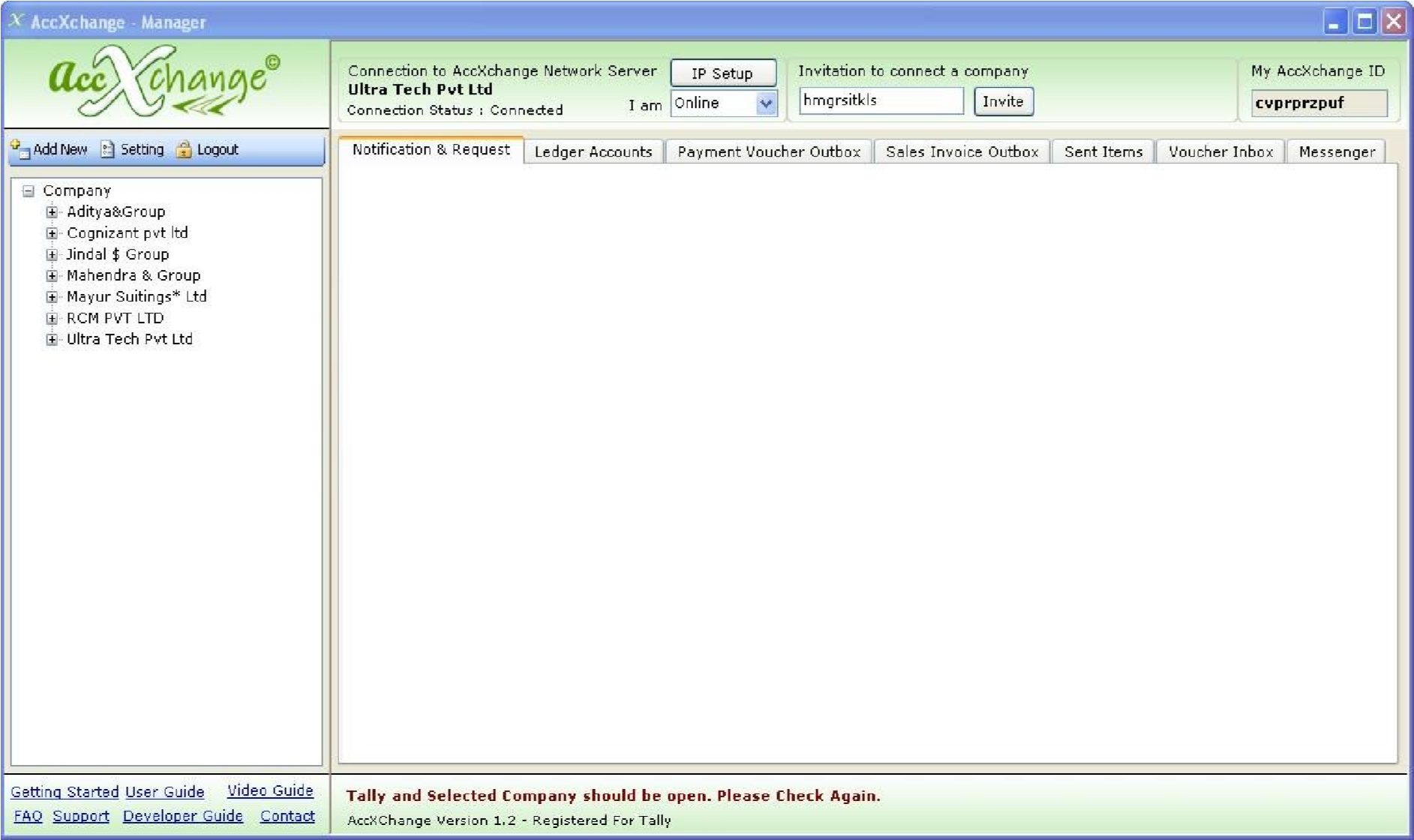The image size is (1414, 840).
Task: Open the Payment Voucher Outbox tab
Action: (769, 151)
